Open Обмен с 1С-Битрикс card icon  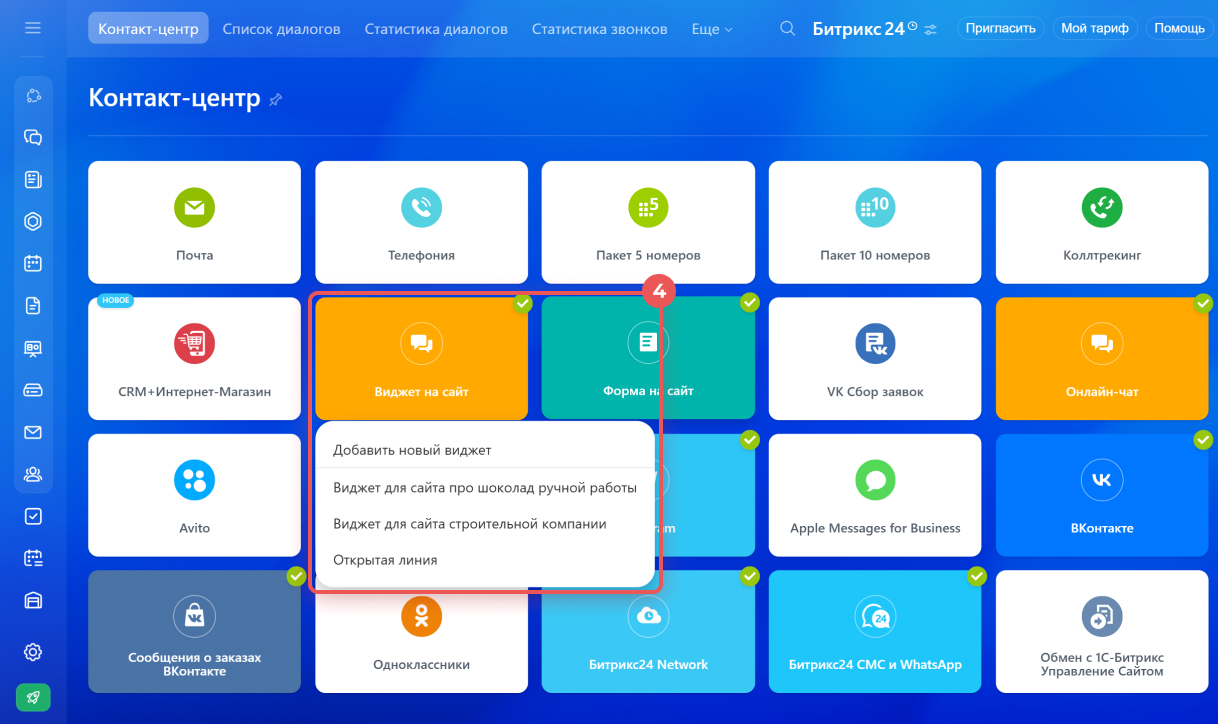click(x=1102, y=616)
